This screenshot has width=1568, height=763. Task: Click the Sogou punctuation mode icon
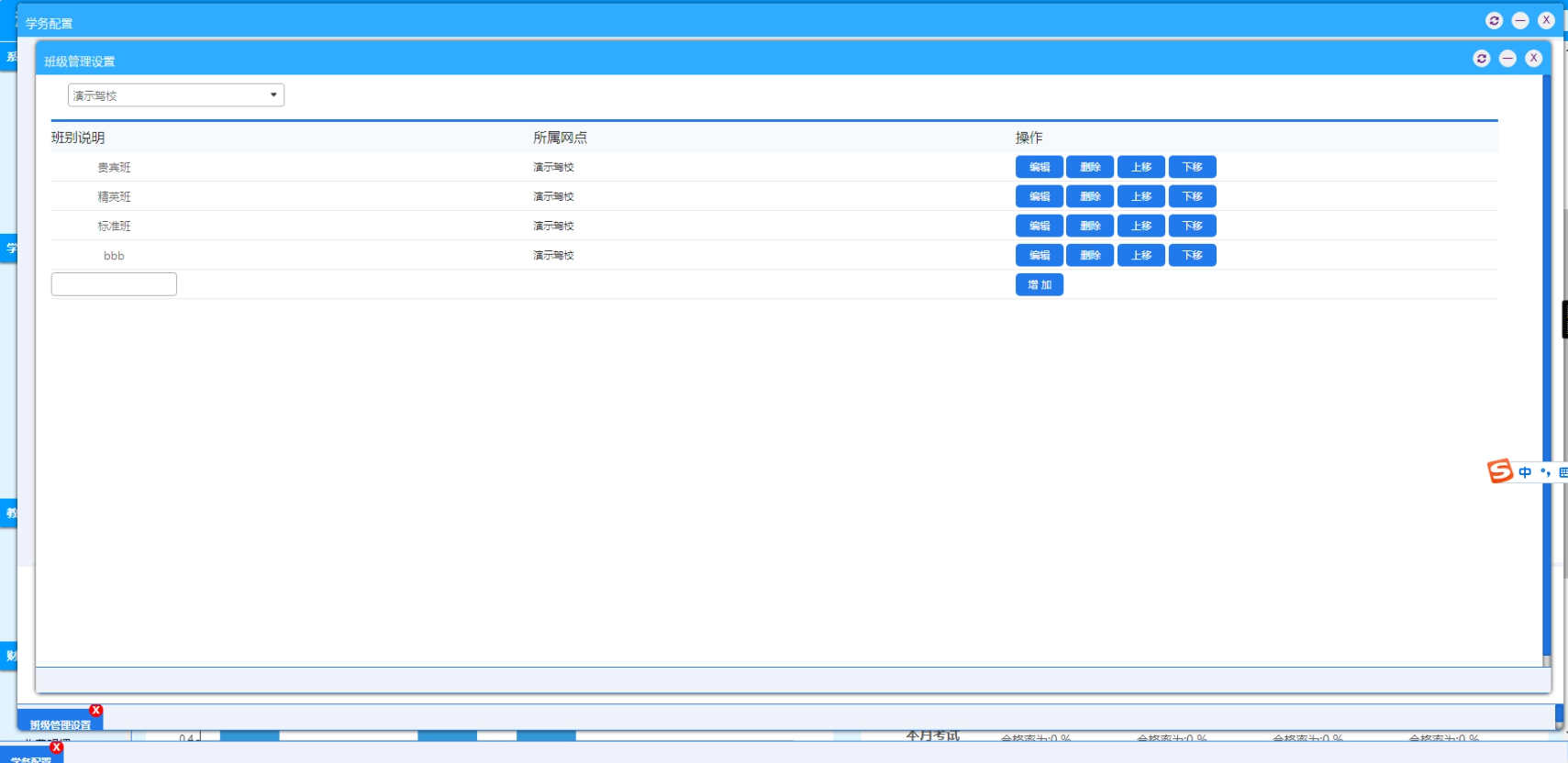point(1545,472)
